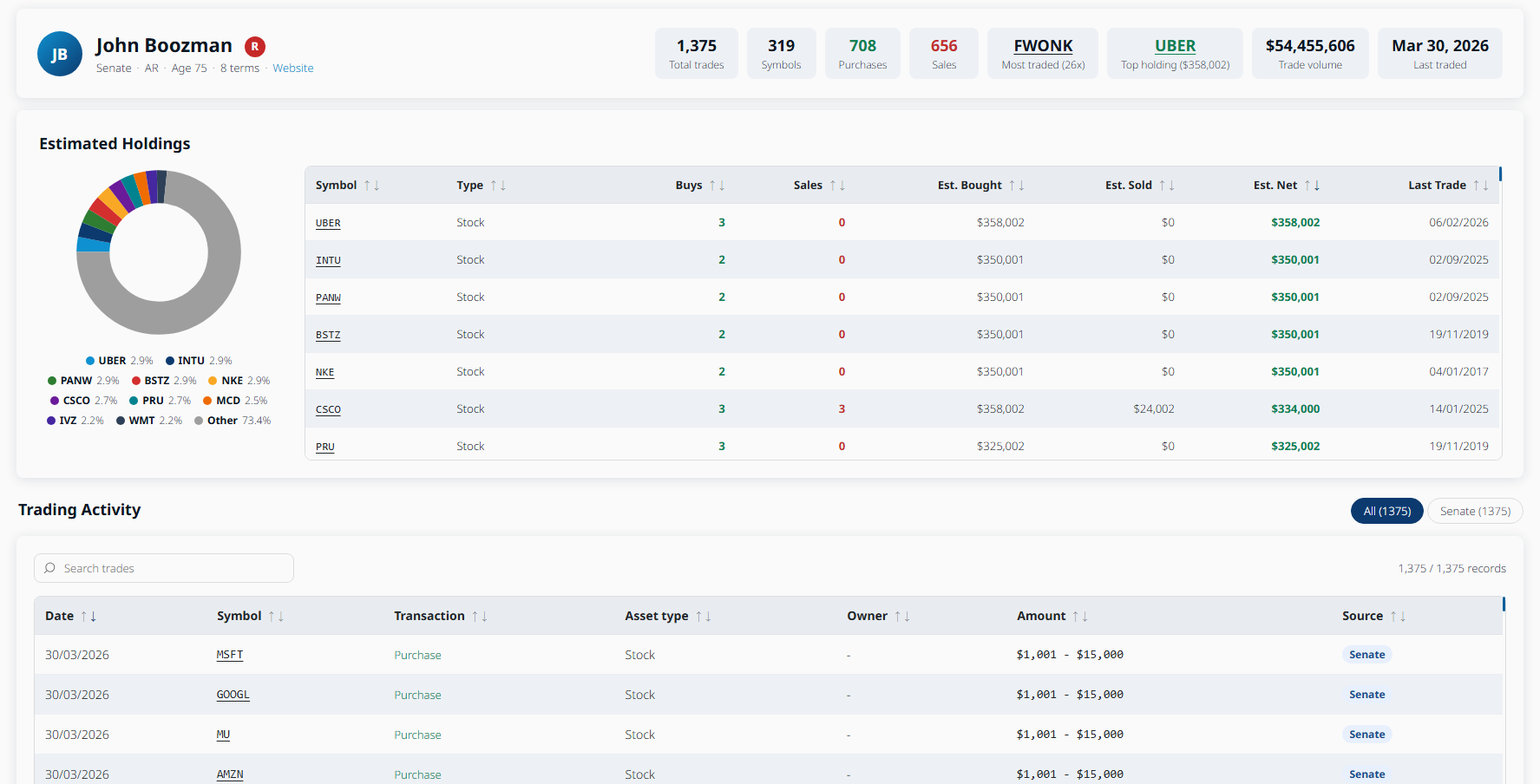Sort holdings by Est. Bought arrows
The image size is (1540, 784).
1017,186
